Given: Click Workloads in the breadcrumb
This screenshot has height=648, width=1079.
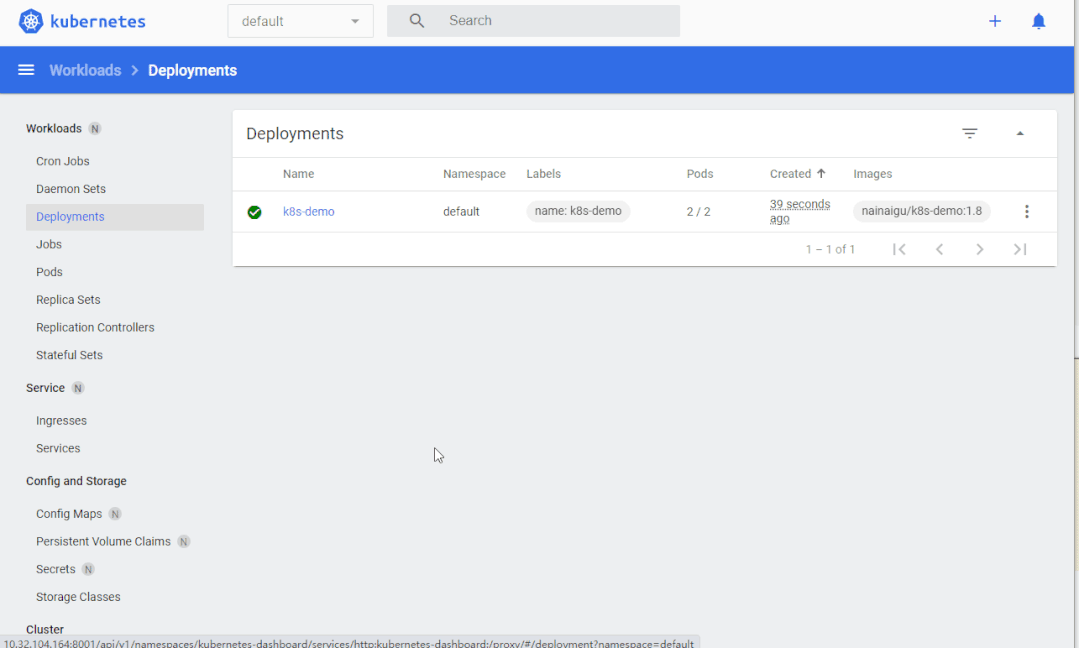Looking at the screenshot, I should tap(85, 70).
